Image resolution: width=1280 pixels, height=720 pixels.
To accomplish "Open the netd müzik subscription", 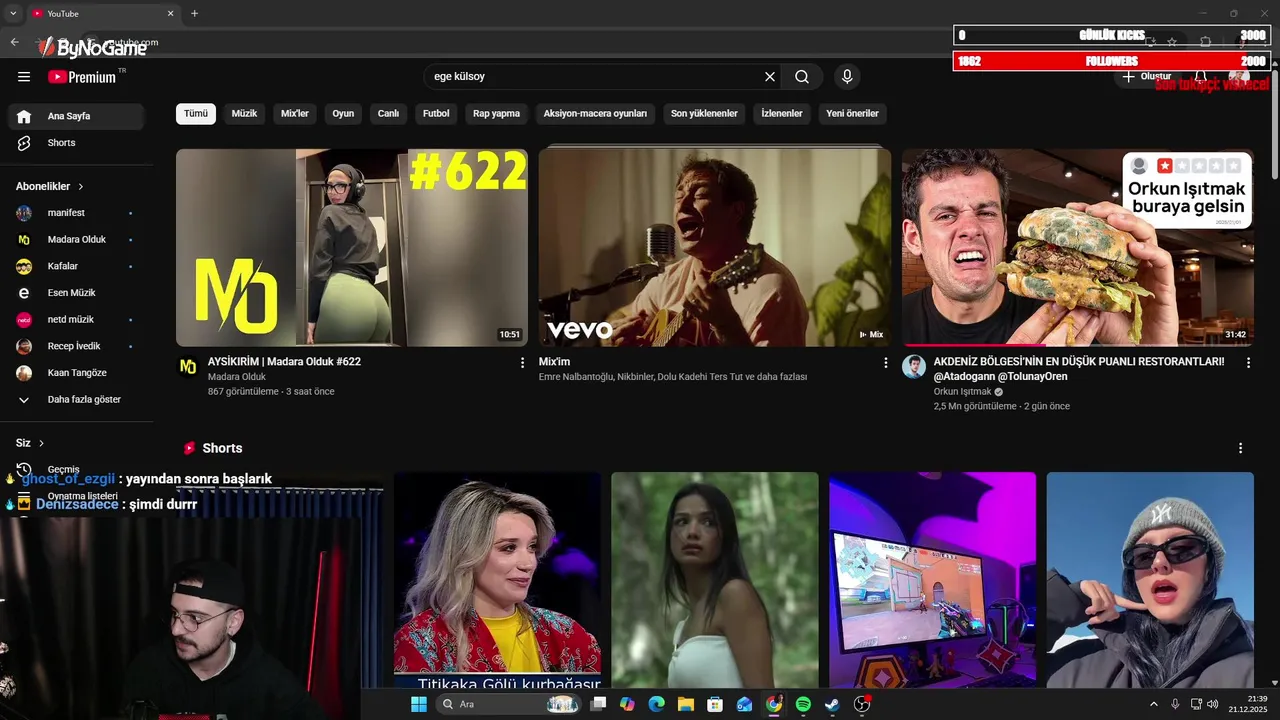I will point(76,320).
